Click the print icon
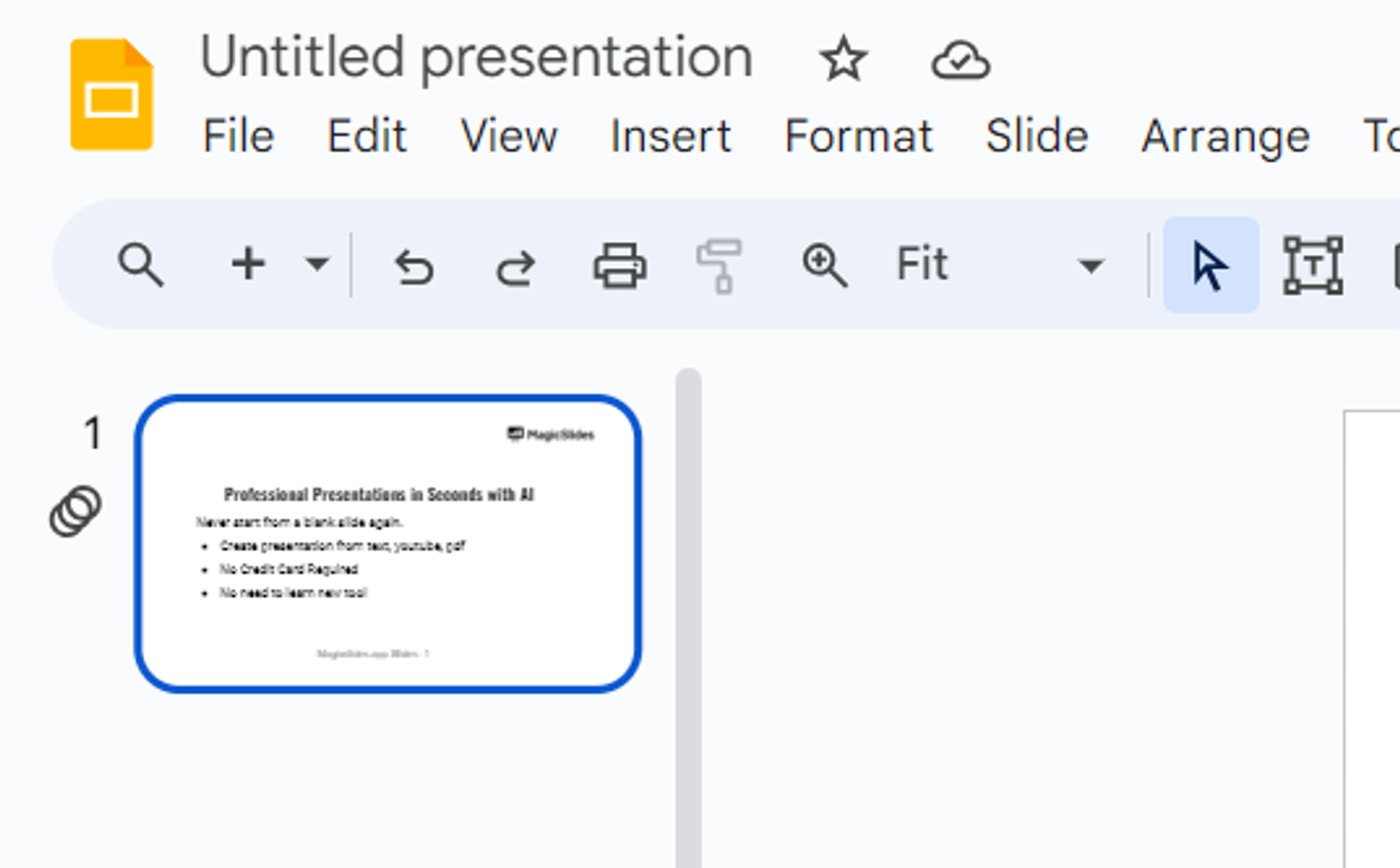The image size is (1400, 868). click(x=620, y=265)
